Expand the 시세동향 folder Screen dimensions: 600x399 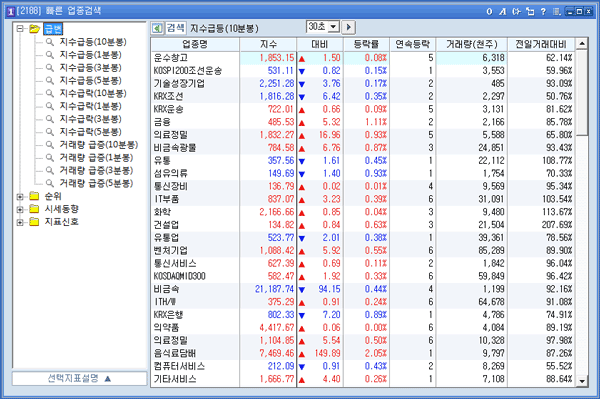point(20,209)
